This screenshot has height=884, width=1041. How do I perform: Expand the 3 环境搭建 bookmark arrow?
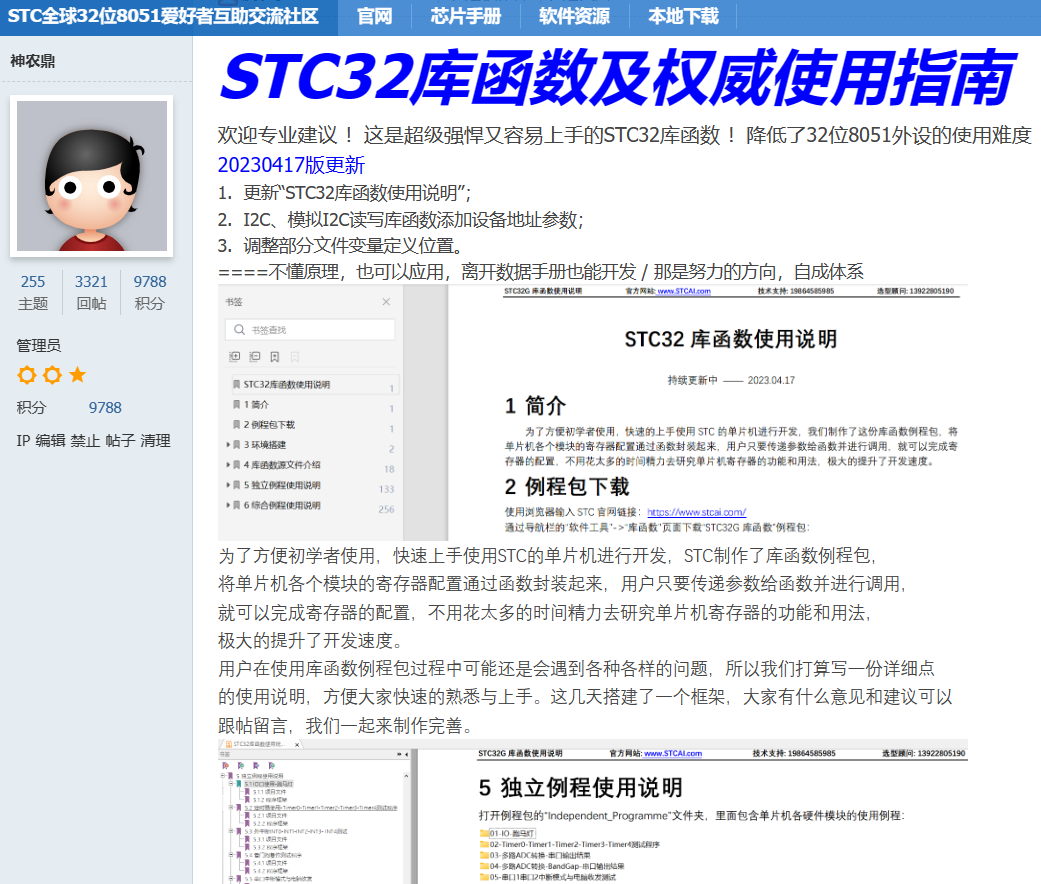pos(228,445)
